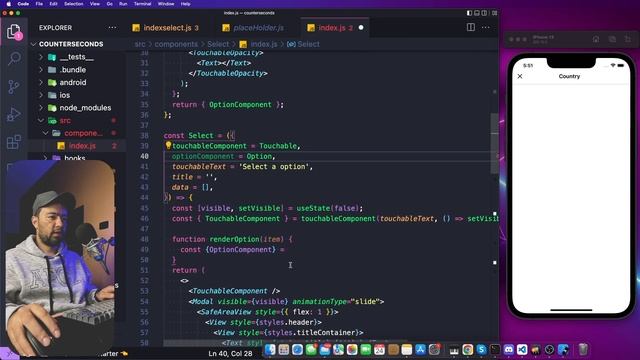Image resolution: width=640 pixels, height=360 pixels.
Task: Take screenshot via Simulator toolbar icon
Action: pos(612,39)
